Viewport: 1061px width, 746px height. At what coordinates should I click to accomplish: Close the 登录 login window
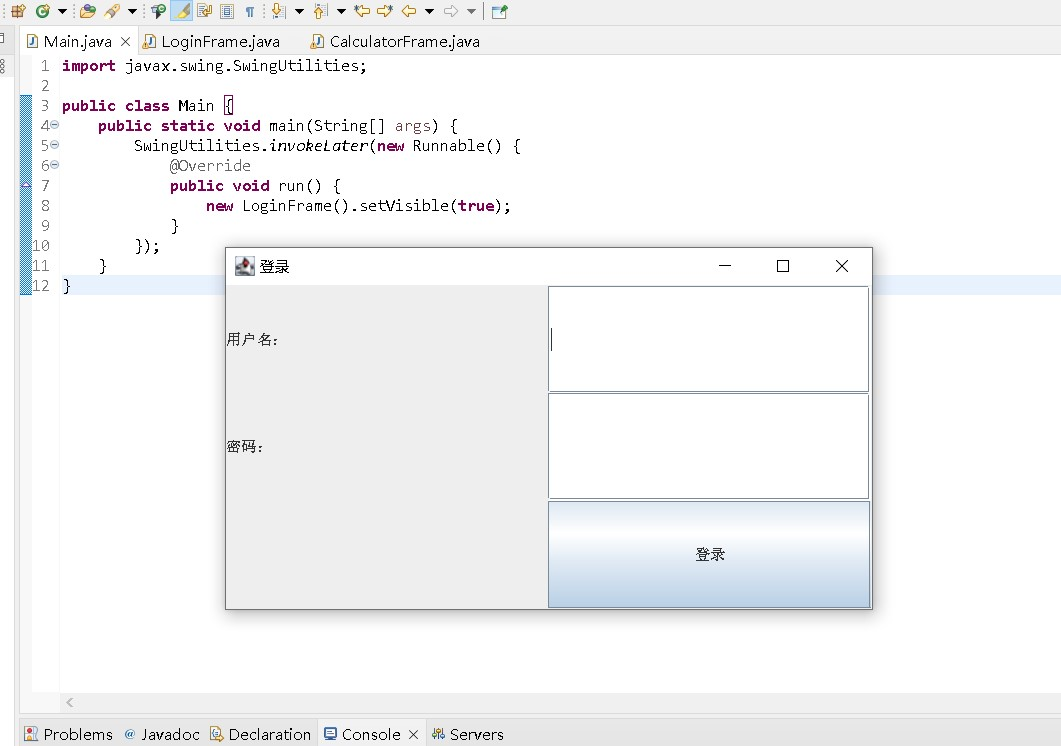[842, 266]
